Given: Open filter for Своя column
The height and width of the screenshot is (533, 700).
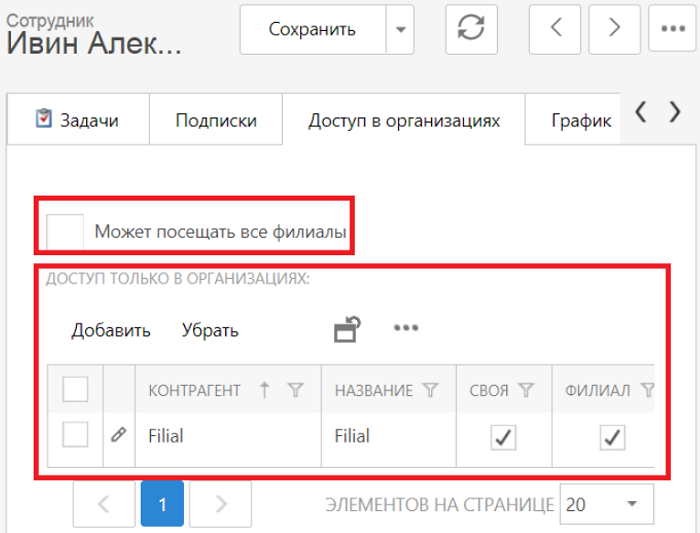Looking at the screenshot, I should (526, 390).
